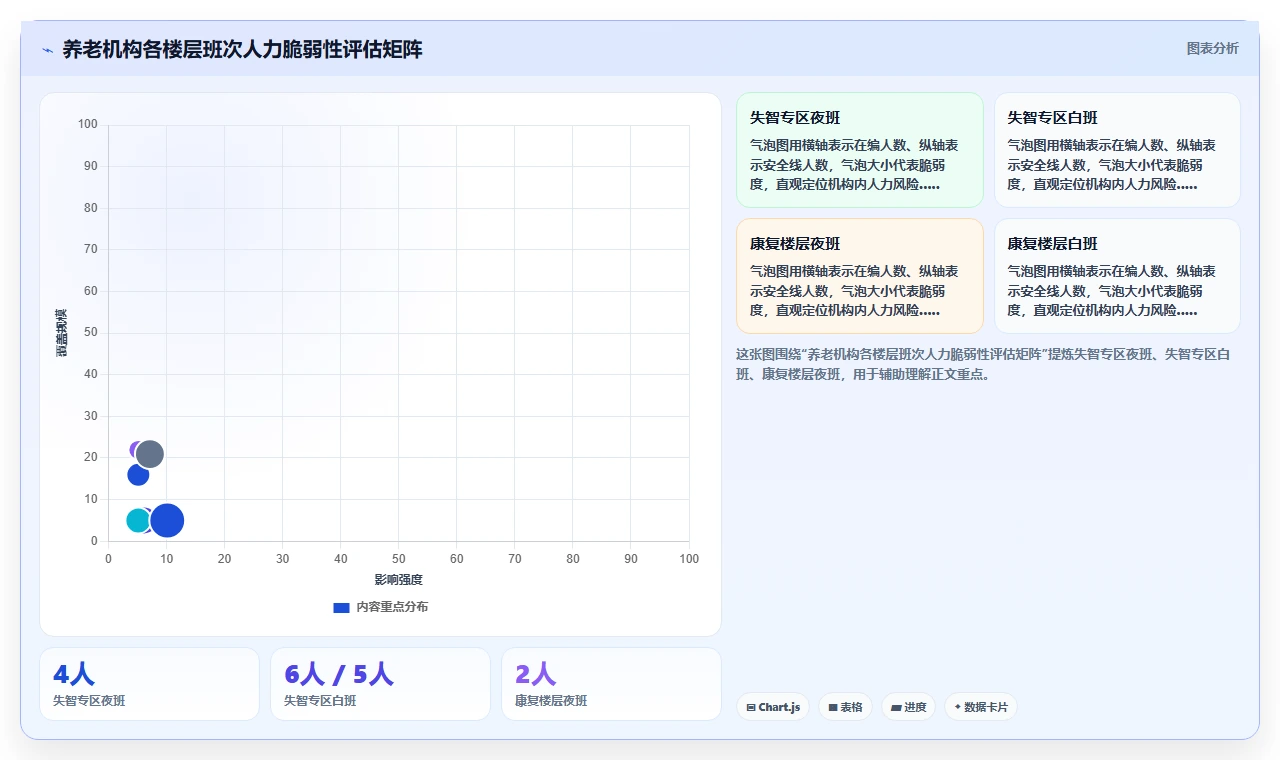This screenshot has height=760, width=1280.
Task: Click the 影响强度 x-axis title
Action: [x=398, y=580]
